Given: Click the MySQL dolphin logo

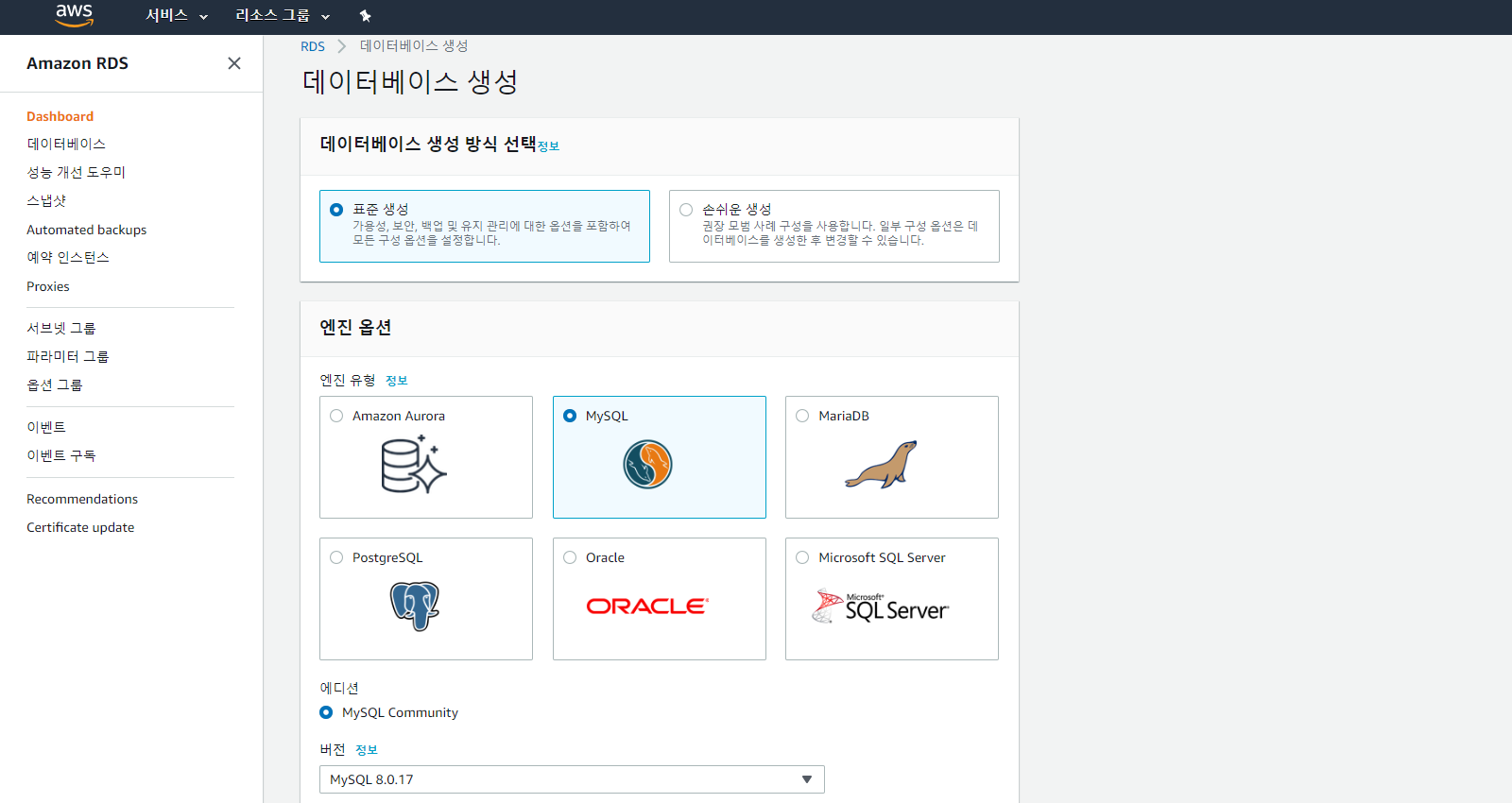Looking at the screenshot, I should tap(647, 464).
